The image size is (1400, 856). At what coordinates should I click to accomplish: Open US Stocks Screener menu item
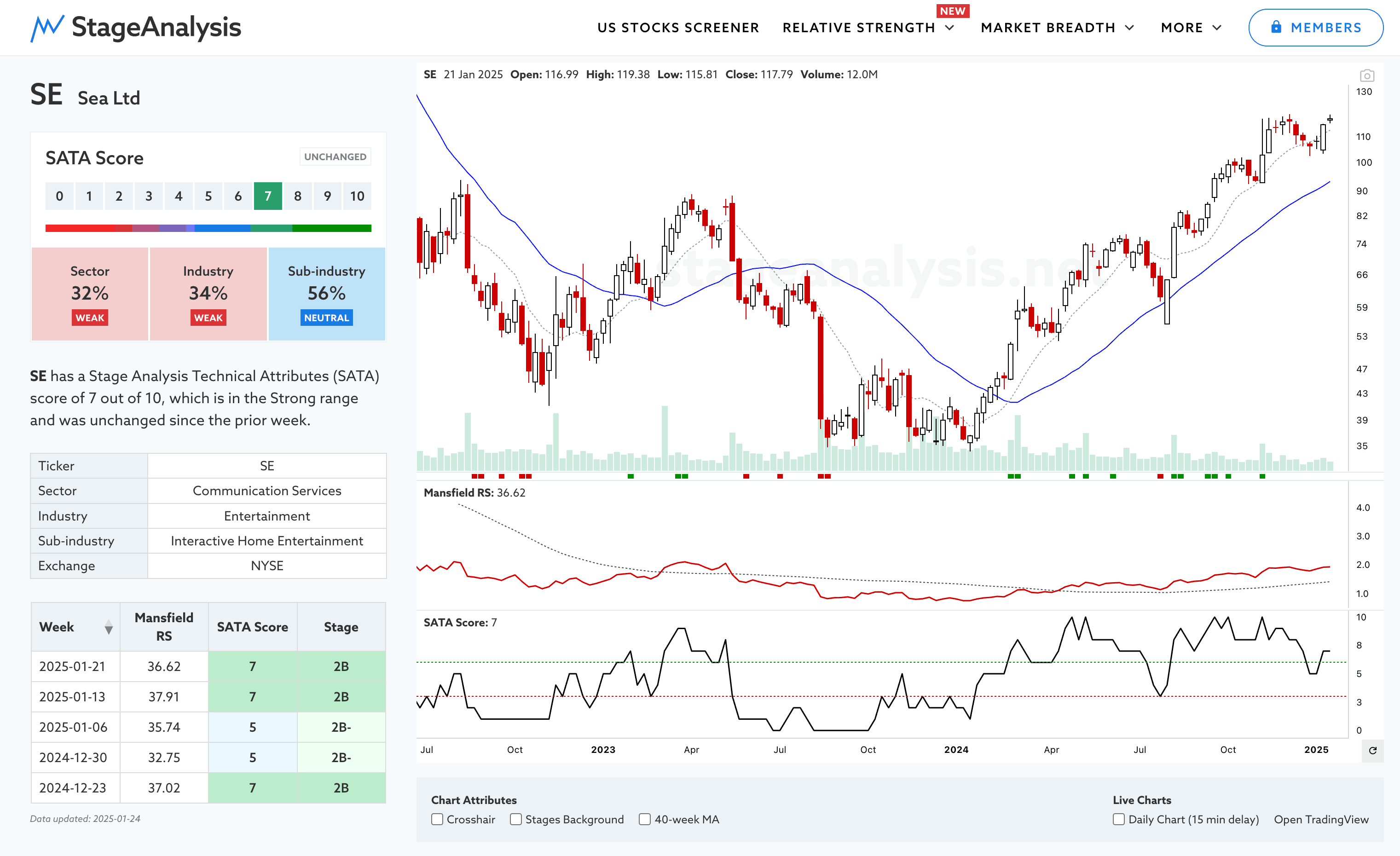(x=678, y=28)
